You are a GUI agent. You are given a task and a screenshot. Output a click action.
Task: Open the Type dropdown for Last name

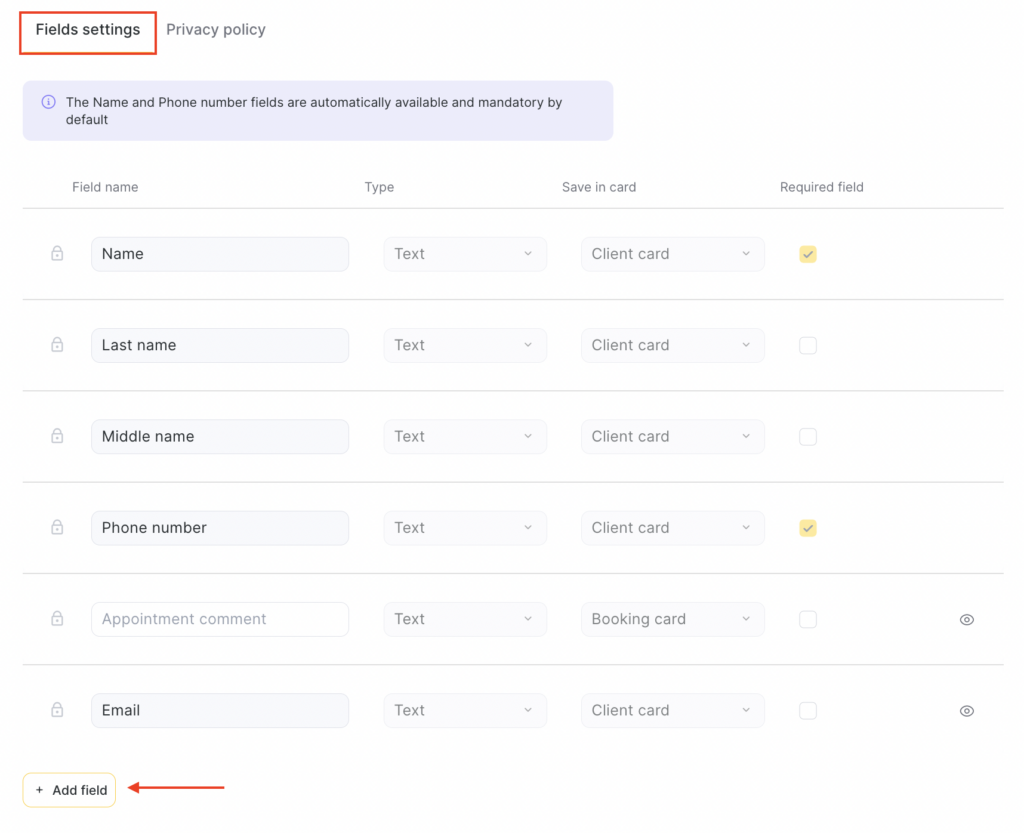[x=465, y=346]
